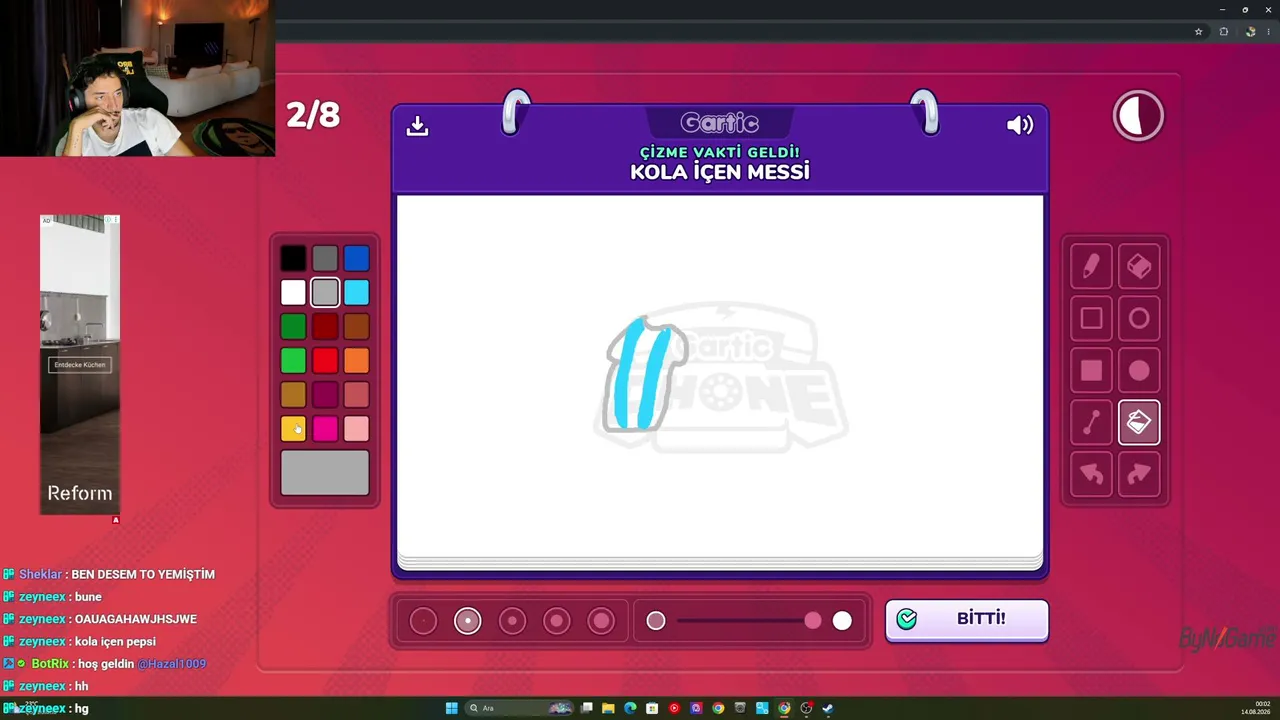Open the Reform advertisement

(80, 364)
